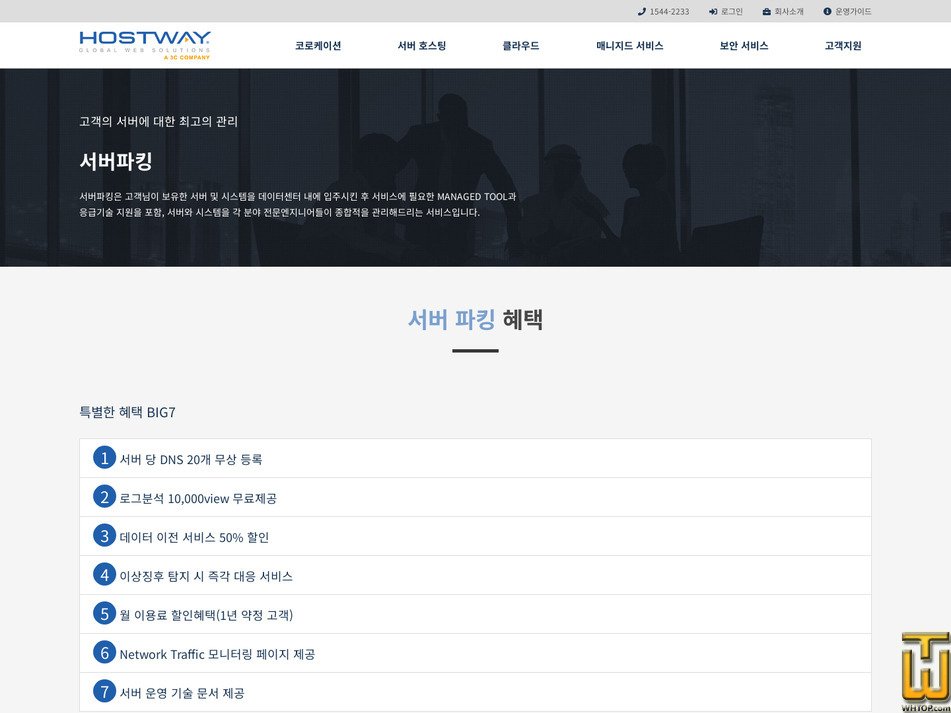The width and height of the screenshot is (951, 713).
Task: Click the tagline 고객의 서버에 대한 최고의 관리
Action: (158, 121)
